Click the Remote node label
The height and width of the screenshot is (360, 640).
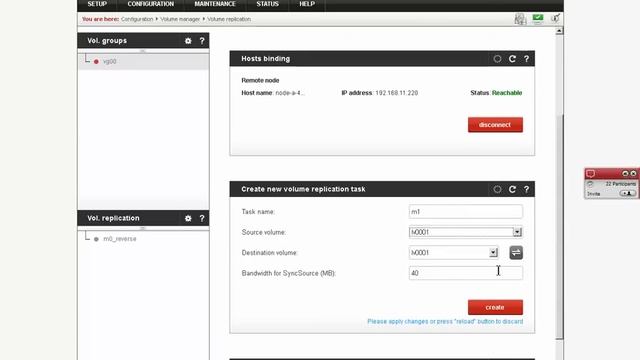tap(260, 80)
